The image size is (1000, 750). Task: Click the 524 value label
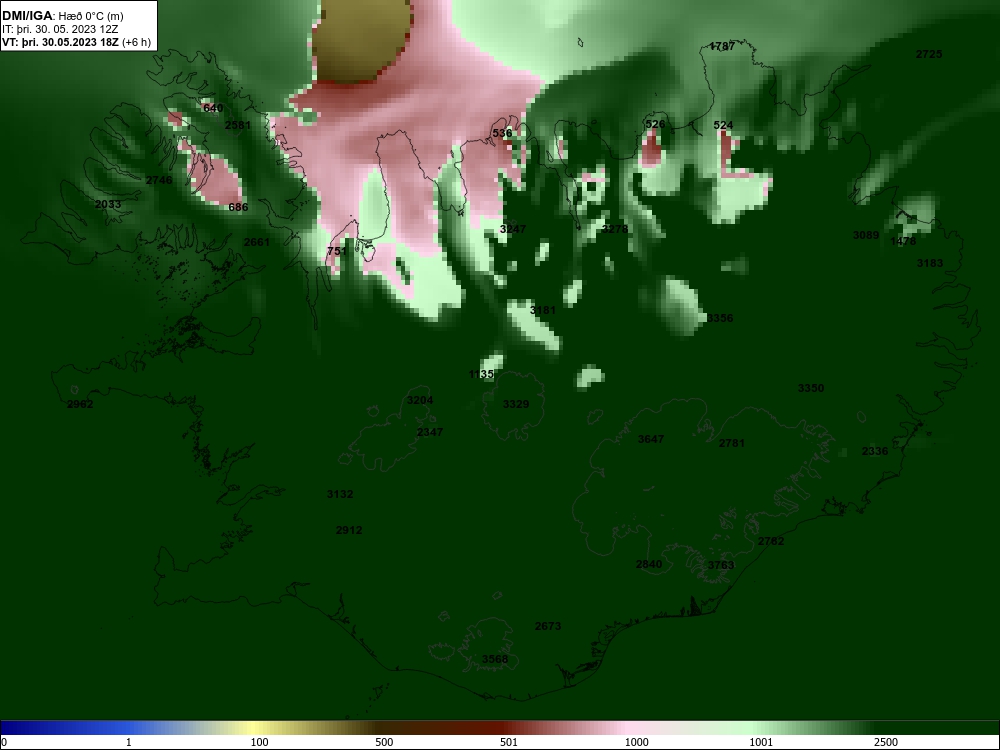click(723, 126)
